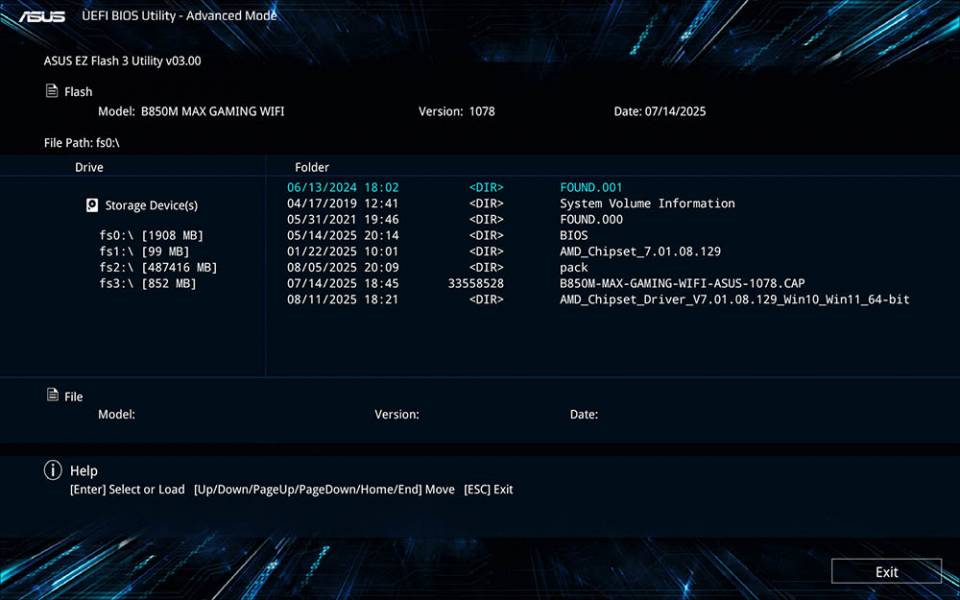Click the Exit button
Screen dimensions: 960x600
886,571
